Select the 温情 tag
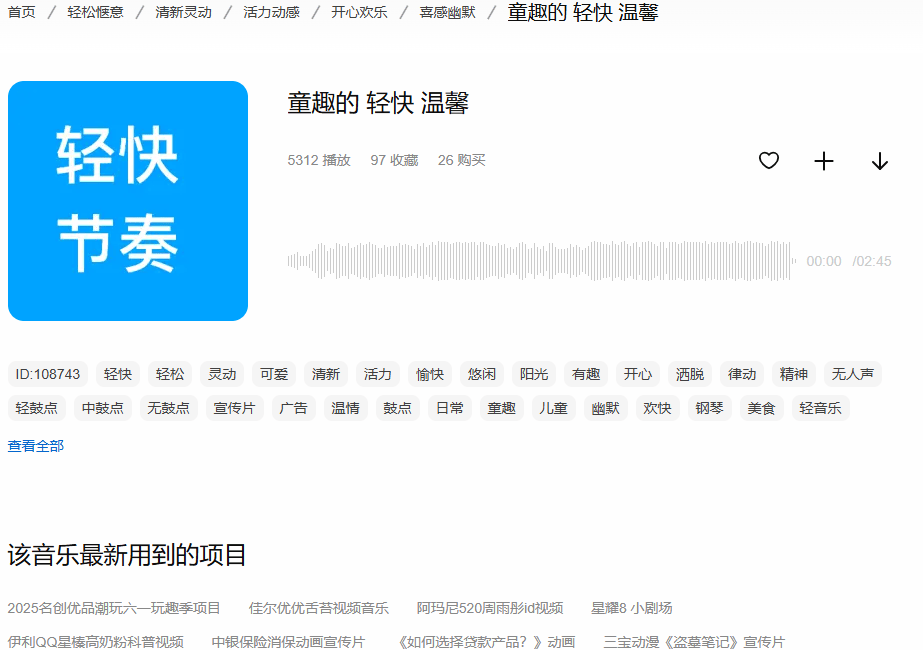This screenshot has width=923, height=650. [346, 409]
